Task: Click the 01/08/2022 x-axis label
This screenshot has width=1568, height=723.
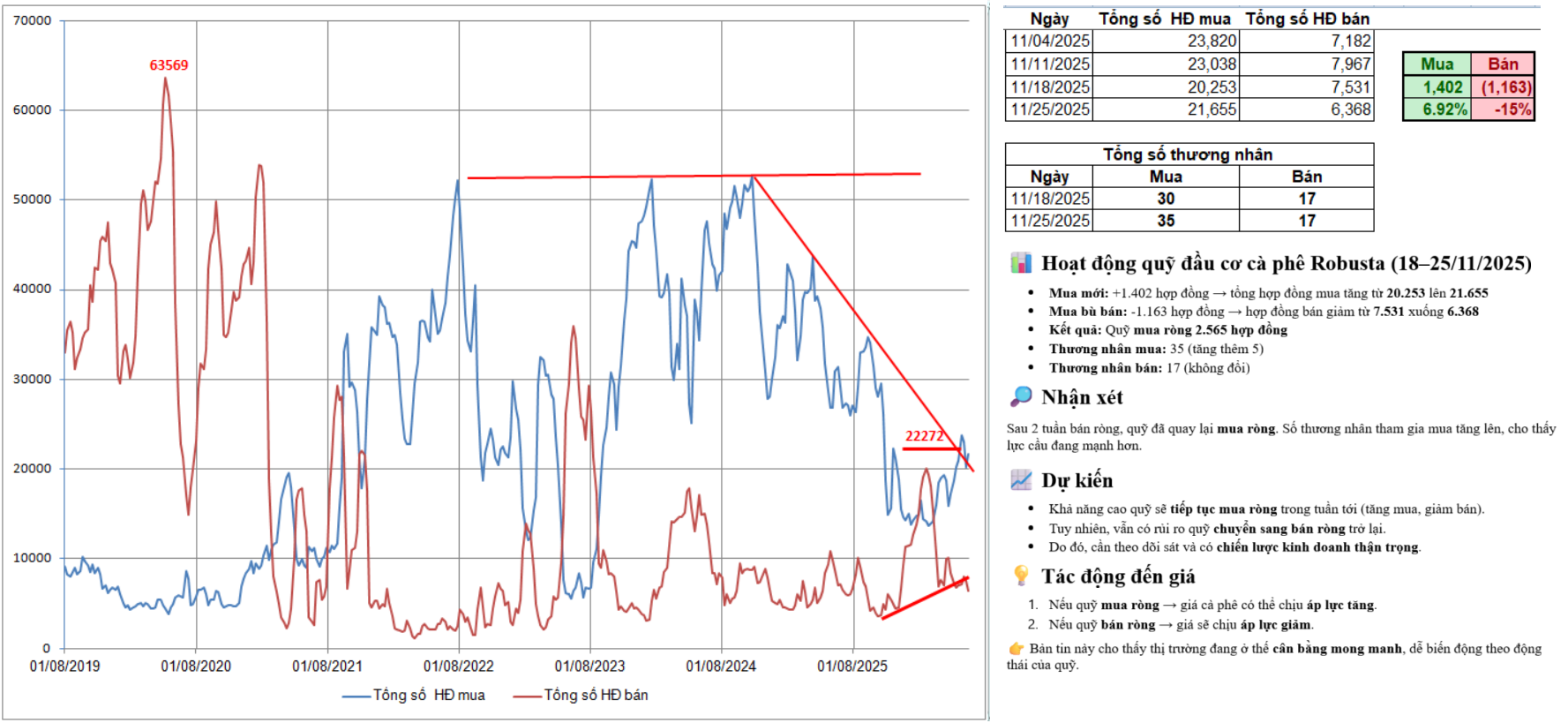Action: tap(458, 667)
